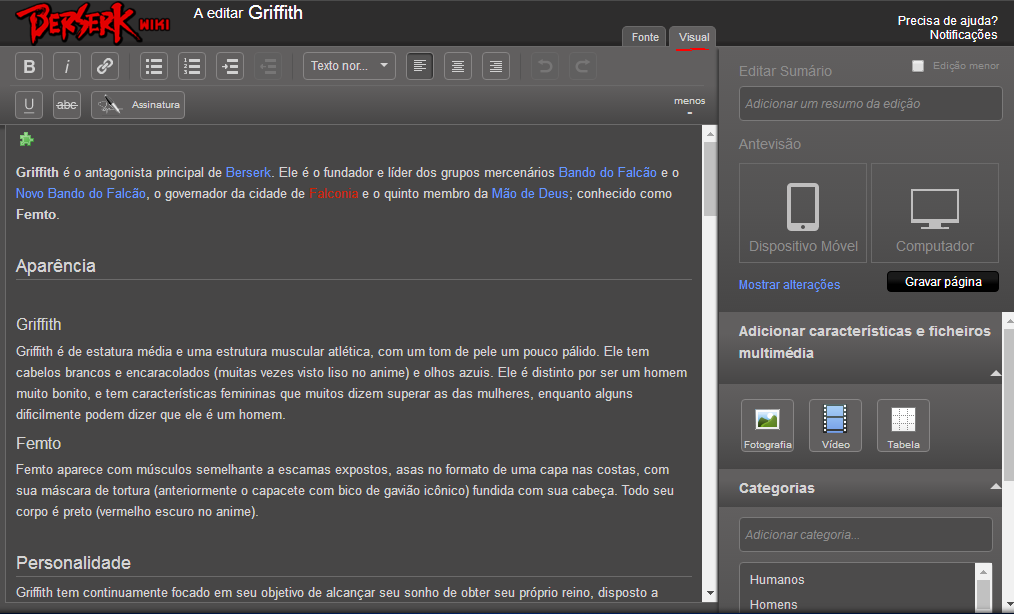Add a Vídeo to the page

tap(836, 425)
